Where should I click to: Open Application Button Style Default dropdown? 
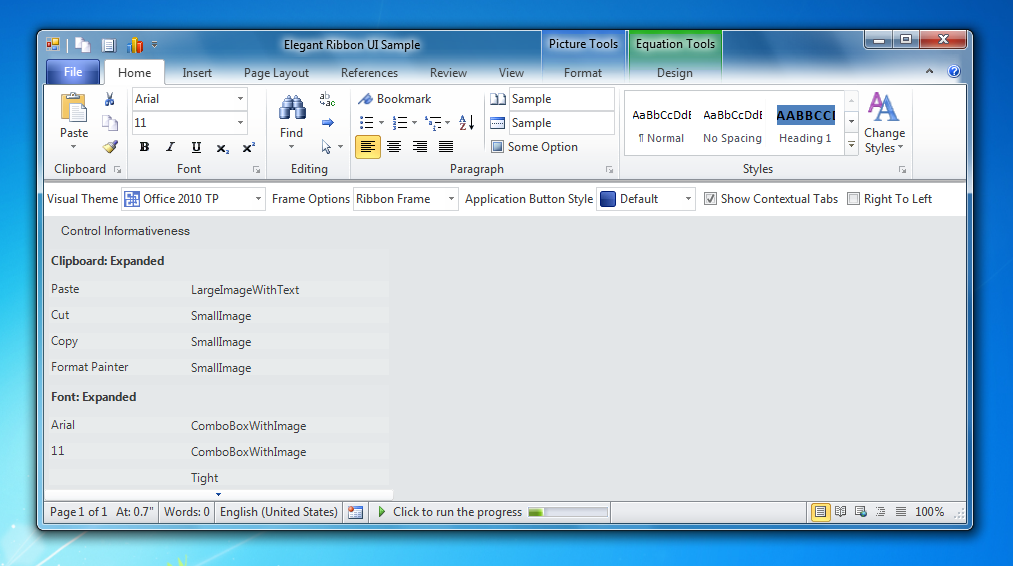tap(688, 199)
